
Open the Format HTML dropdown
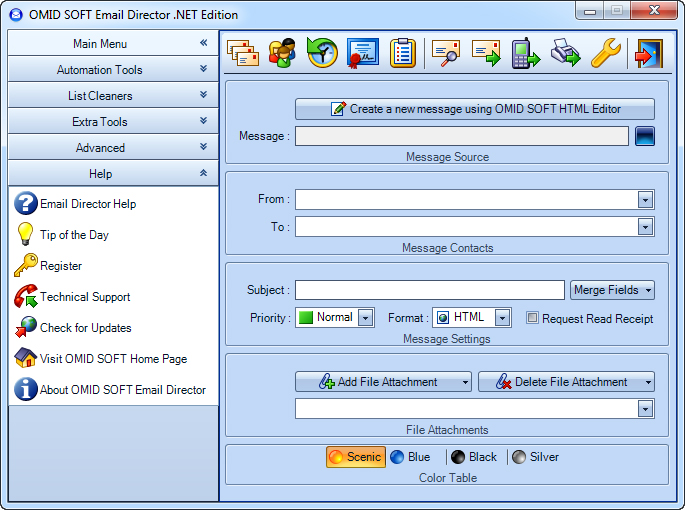[502, 317]
